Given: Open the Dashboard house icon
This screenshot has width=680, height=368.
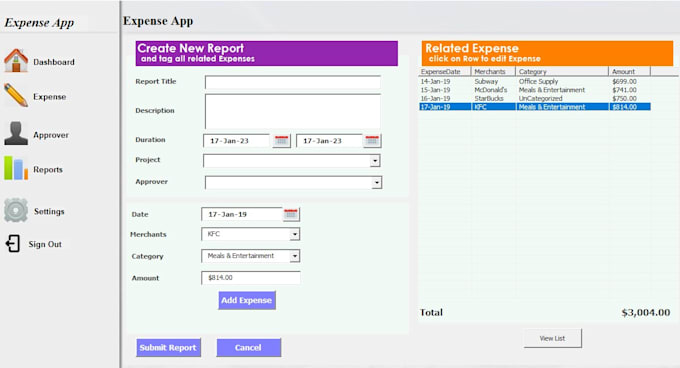Looking at the screenshot, I should [x=16, y=60].
